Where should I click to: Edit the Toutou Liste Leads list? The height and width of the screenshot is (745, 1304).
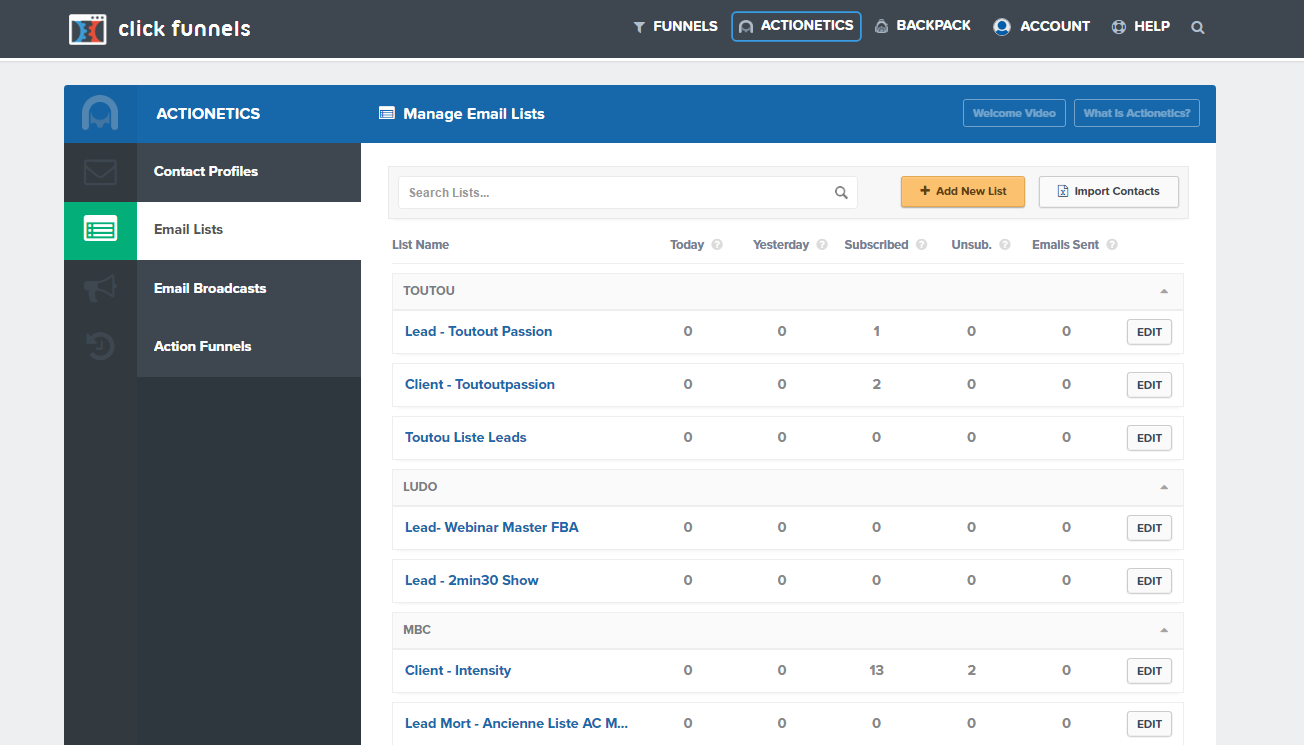coord(1149,438)
